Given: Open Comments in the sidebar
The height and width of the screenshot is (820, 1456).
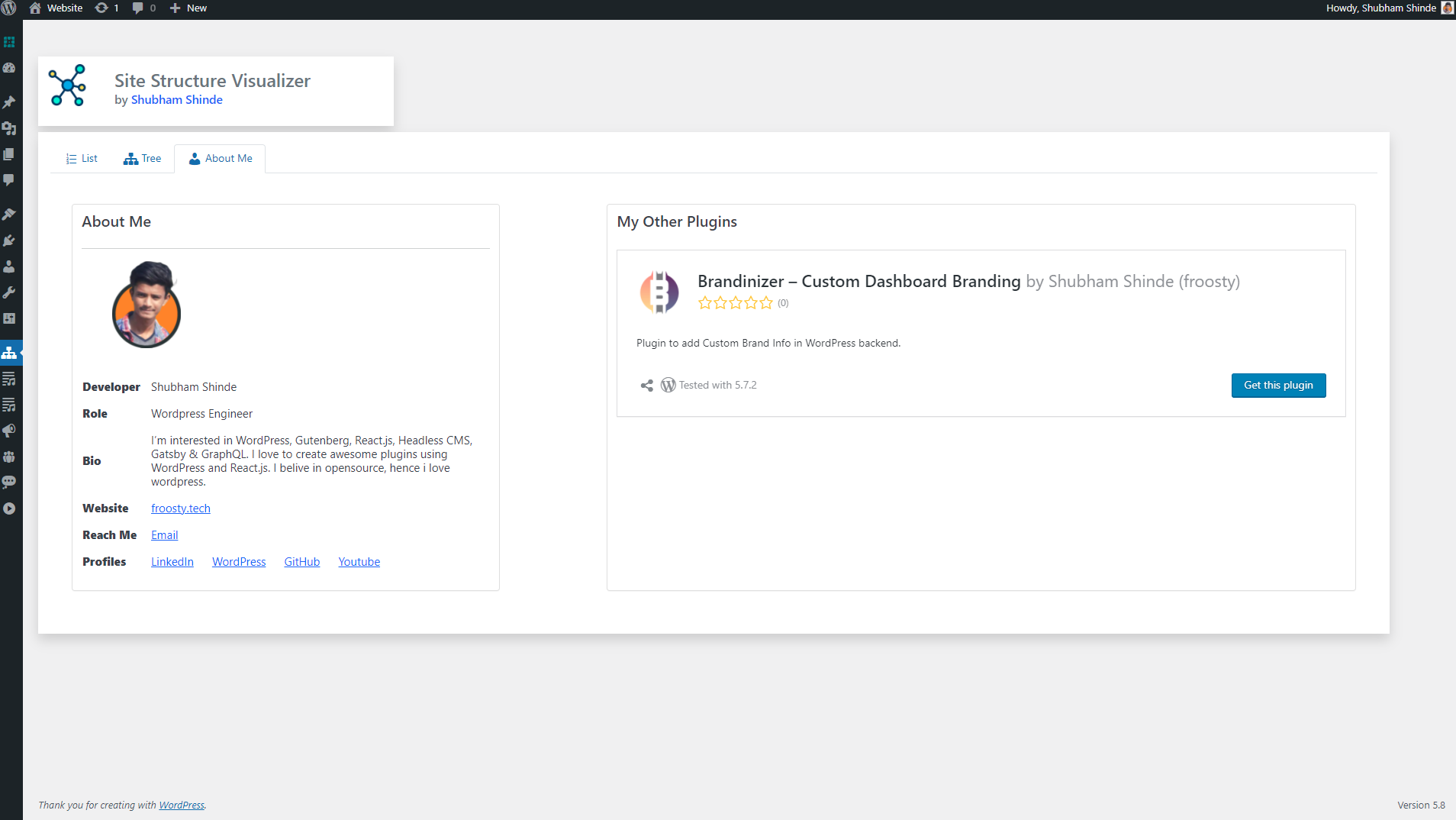Looking at the screenshot, I should coord(9,180).
